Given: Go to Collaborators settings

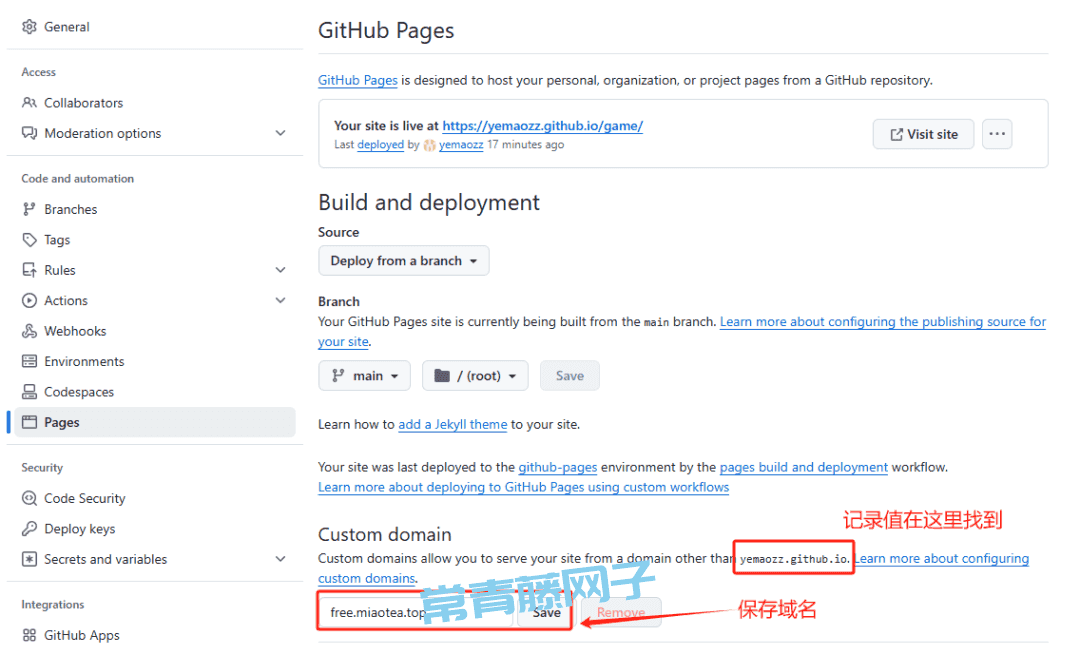Looking at the screenshot, I should pos(83,103).
